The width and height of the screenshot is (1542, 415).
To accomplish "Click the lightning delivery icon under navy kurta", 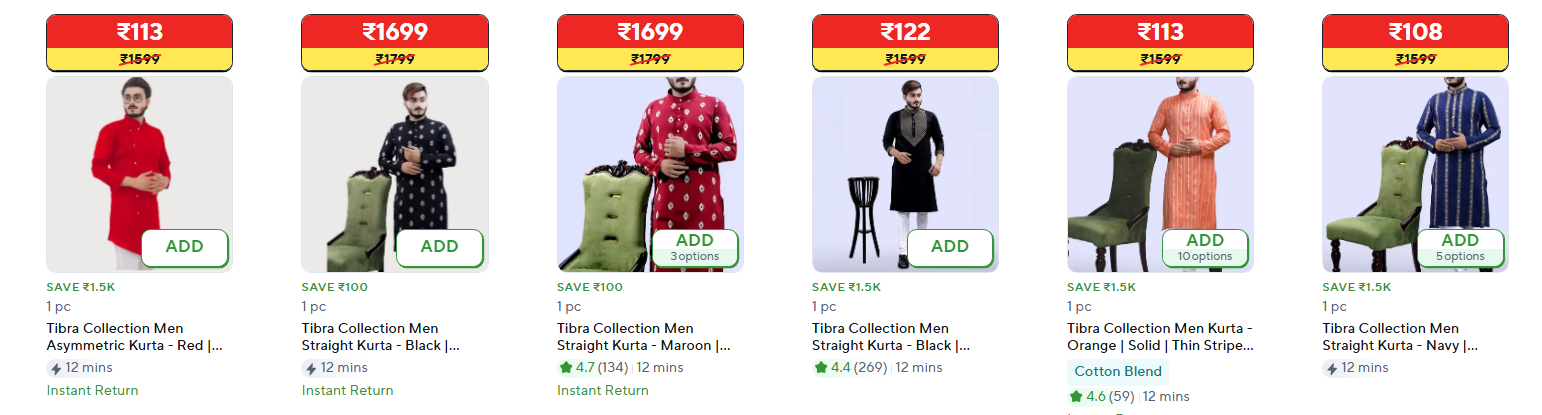I will click(1331, 368).
